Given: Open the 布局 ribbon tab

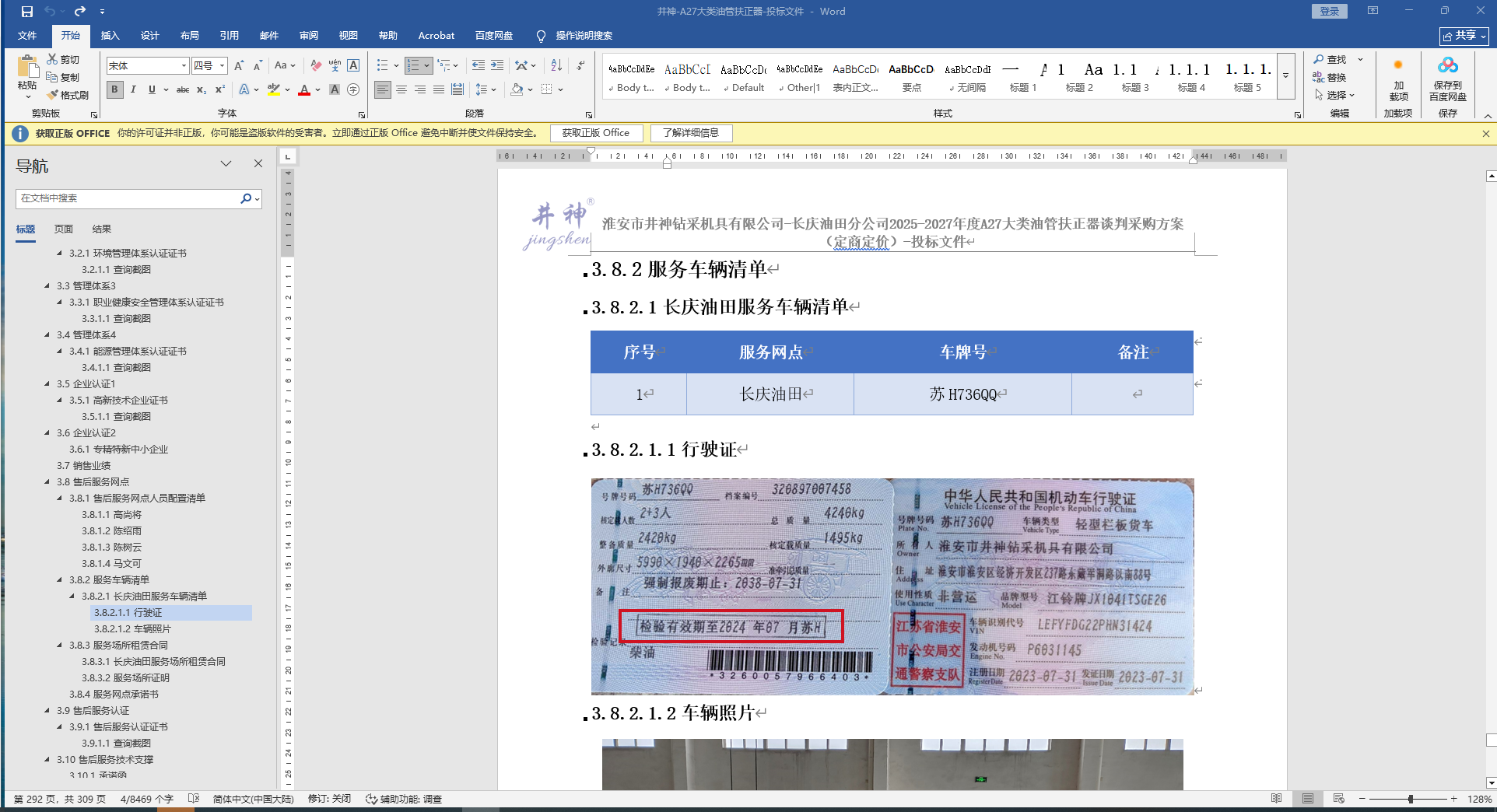Looking at the screenshot, I should (x=189, y=36).
